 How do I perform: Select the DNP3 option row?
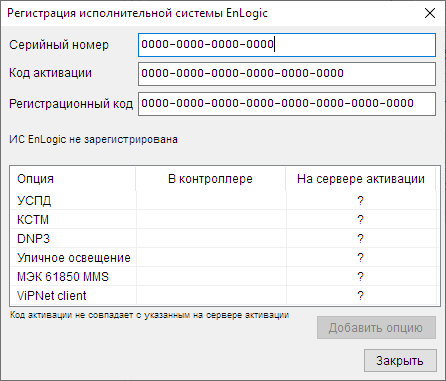(x=224, y=239)
